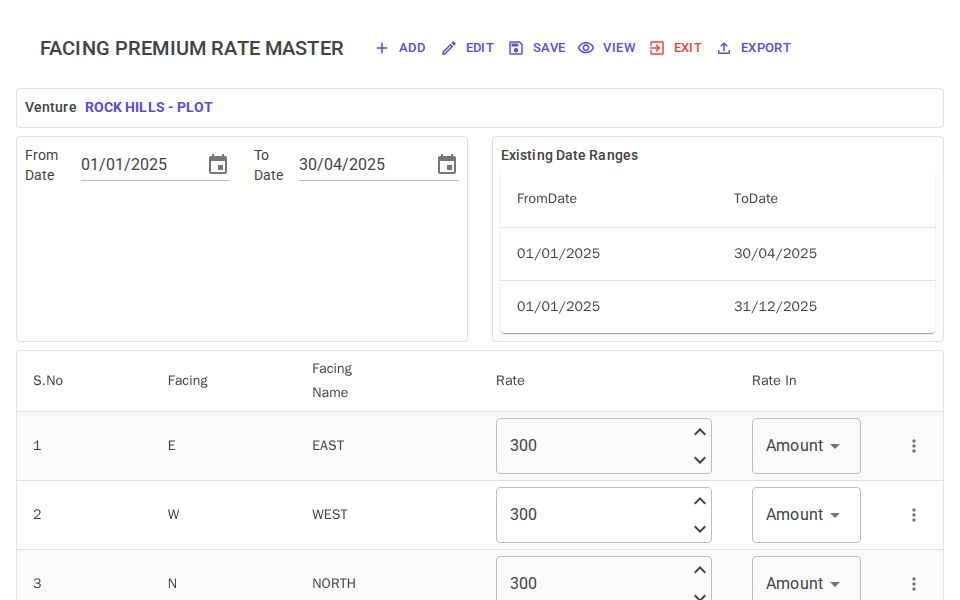Click the Save icon
This screenshot has height=600, width=960.
[x=516, y=47]
